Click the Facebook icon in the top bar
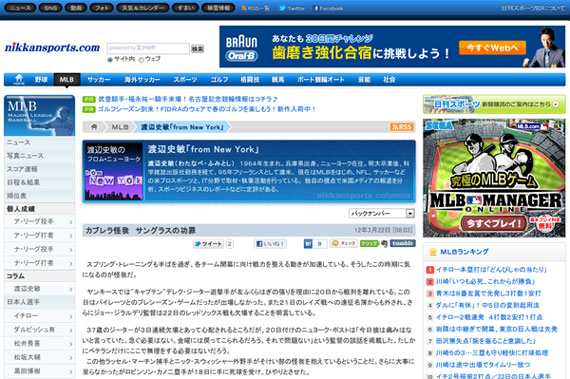The height and width of the screenshot is (379, 570). [x=316, y=8]
